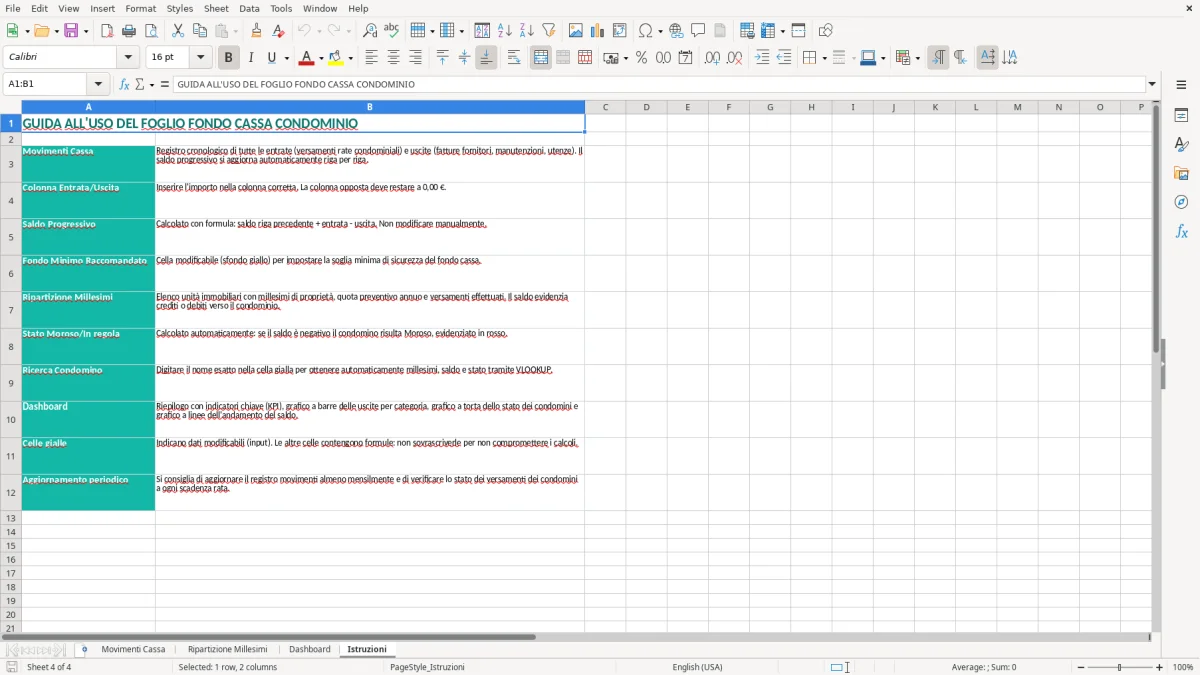1200x675 pixels.
Task: Open Find and Replace
Action: [x=369, y=31]
